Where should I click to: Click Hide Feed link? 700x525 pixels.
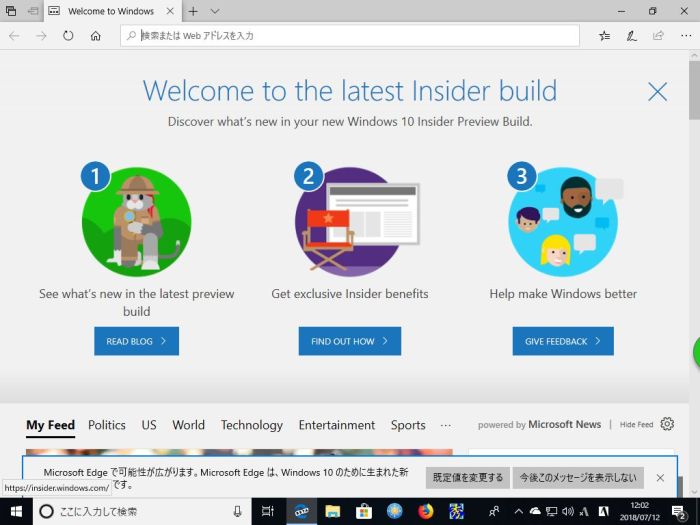point(636,425)
